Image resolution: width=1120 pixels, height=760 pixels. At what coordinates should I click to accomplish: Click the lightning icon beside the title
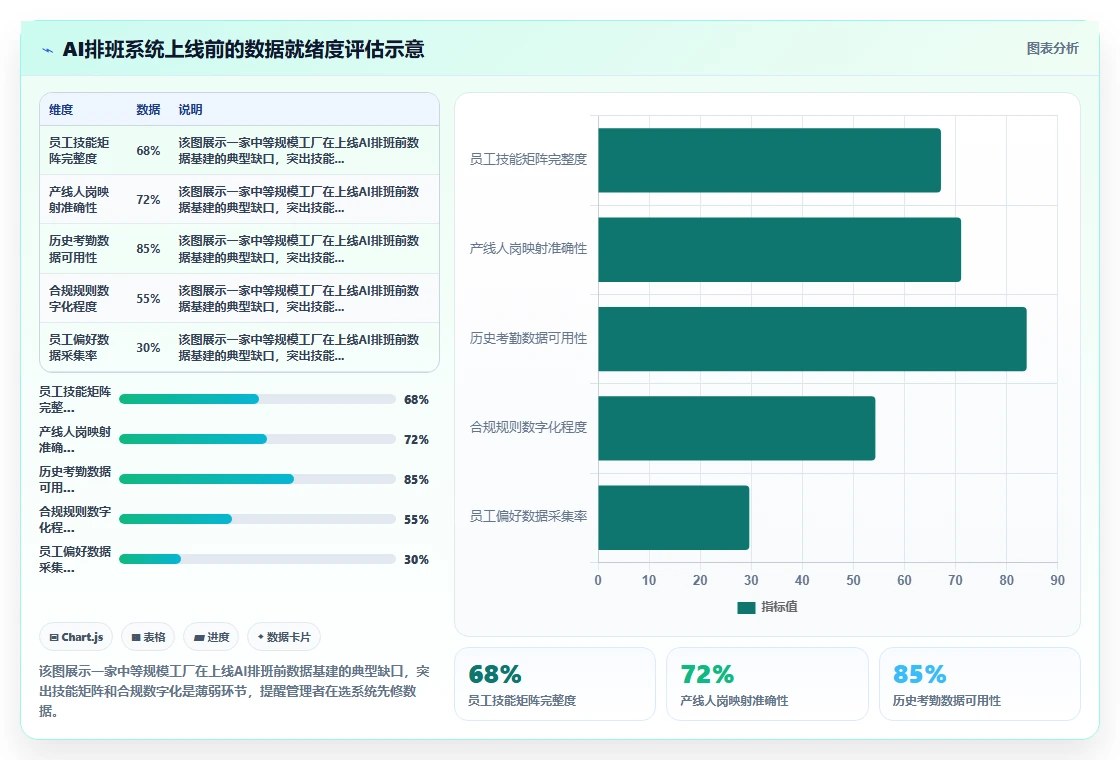point(48,50)
